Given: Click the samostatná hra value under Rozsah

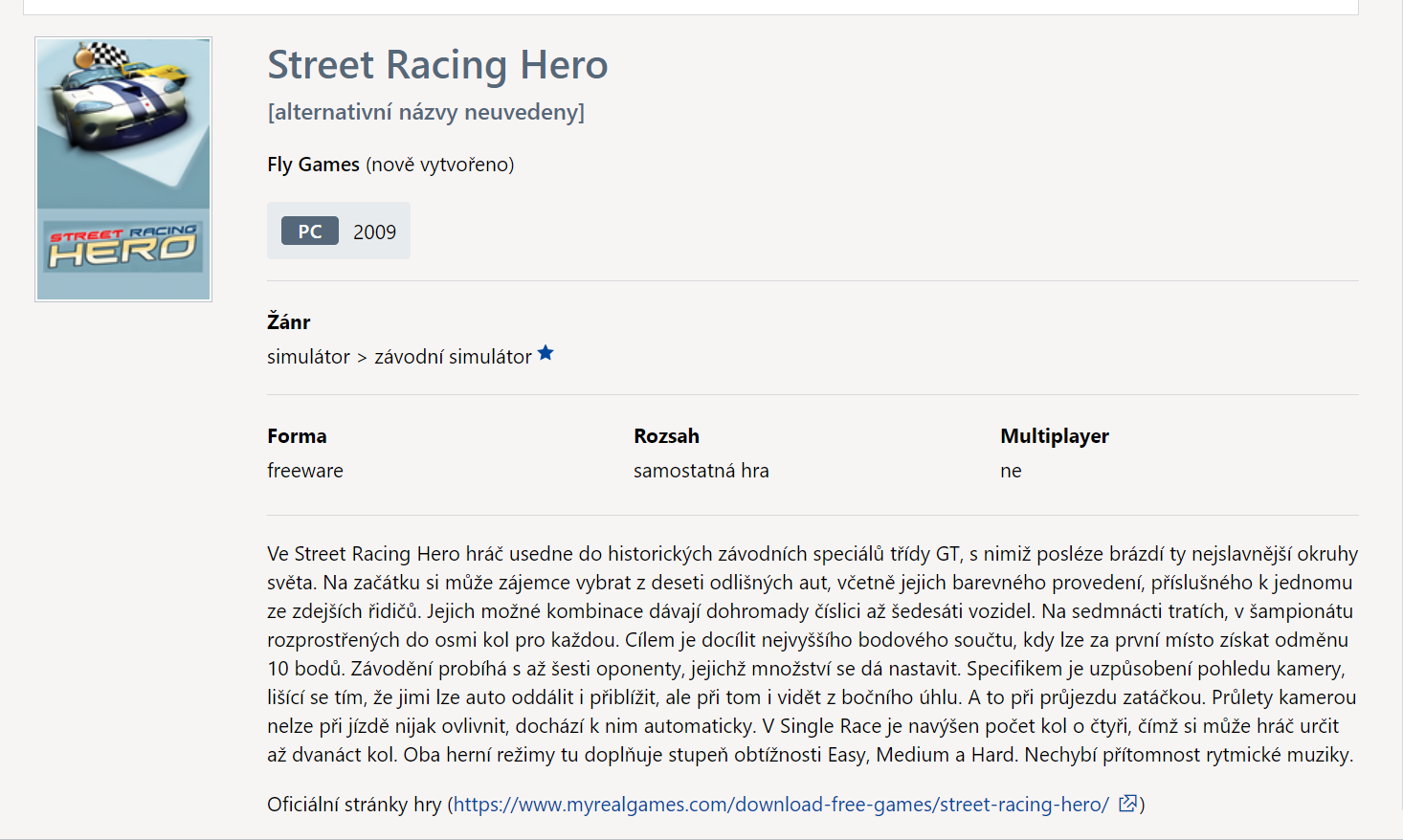Looking at the screenshot, I should pyautogui.click(x=701, y=471).
